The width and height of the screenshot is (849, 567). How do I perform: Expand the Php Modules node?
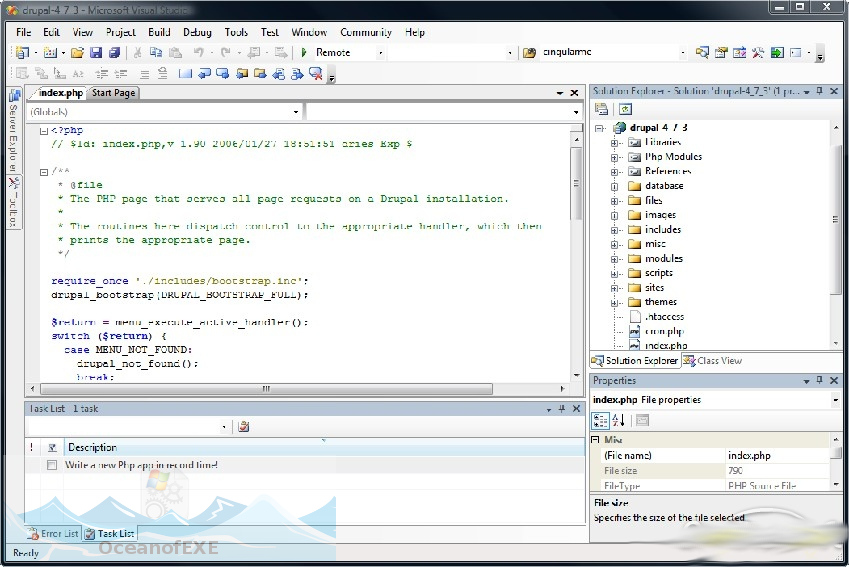click(x=614, y=158)
